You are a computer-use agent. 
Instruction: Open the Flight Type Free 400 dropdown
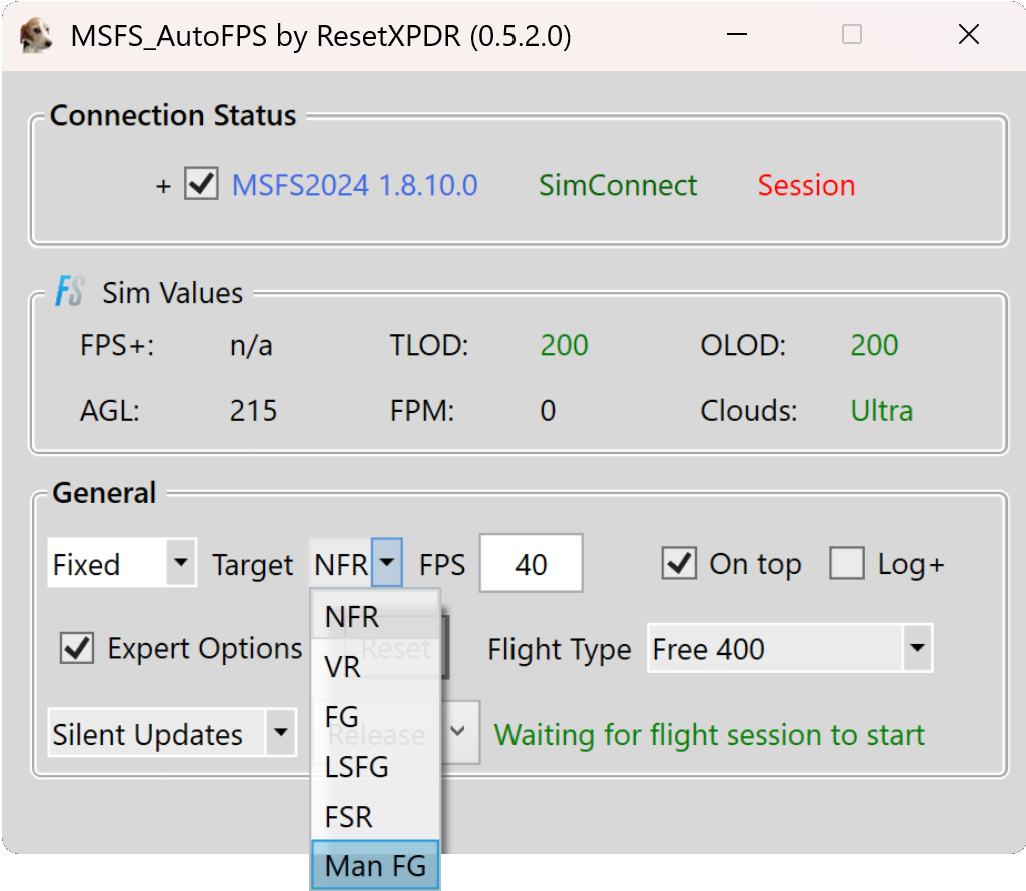790,648
